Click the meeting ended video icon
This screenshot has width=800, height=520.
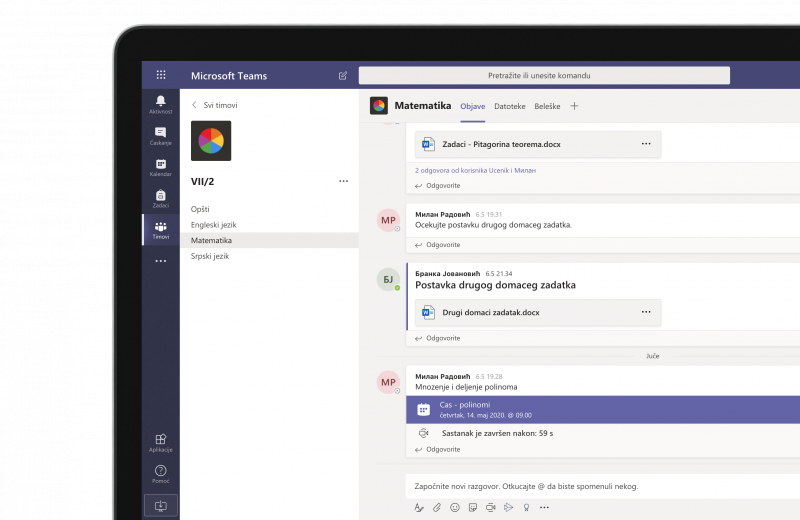click(423, 433)
